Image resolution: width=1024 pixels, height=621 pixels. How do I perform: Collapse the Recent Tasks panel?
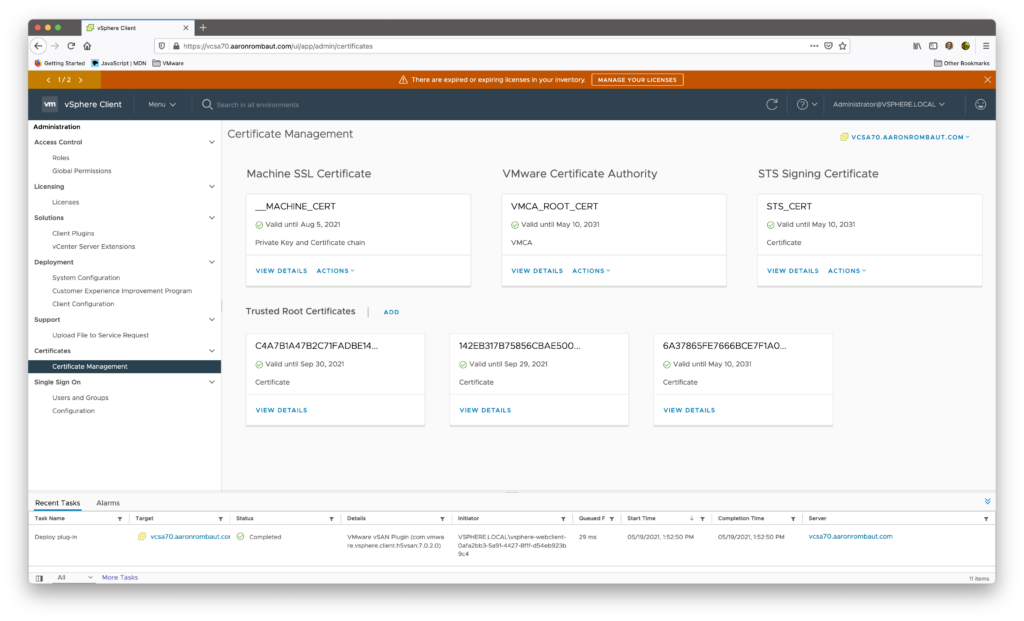[x=987, y=501]
